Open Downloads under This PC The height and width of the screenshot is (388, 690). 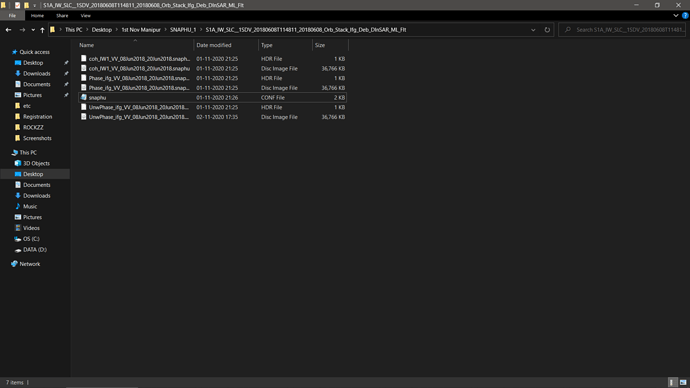coord(37,196)
